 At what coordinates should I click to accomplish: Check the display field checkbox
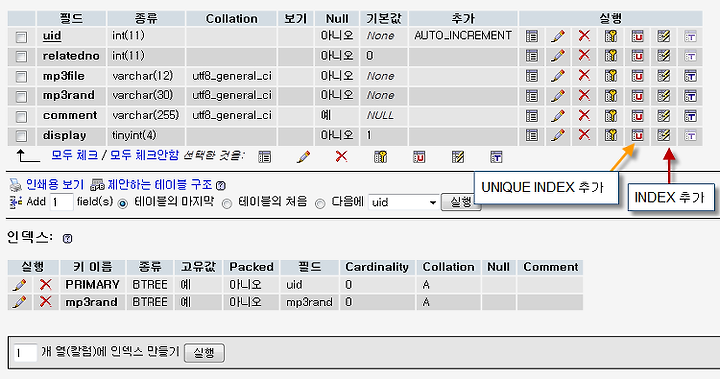click(x=21, y=136)
